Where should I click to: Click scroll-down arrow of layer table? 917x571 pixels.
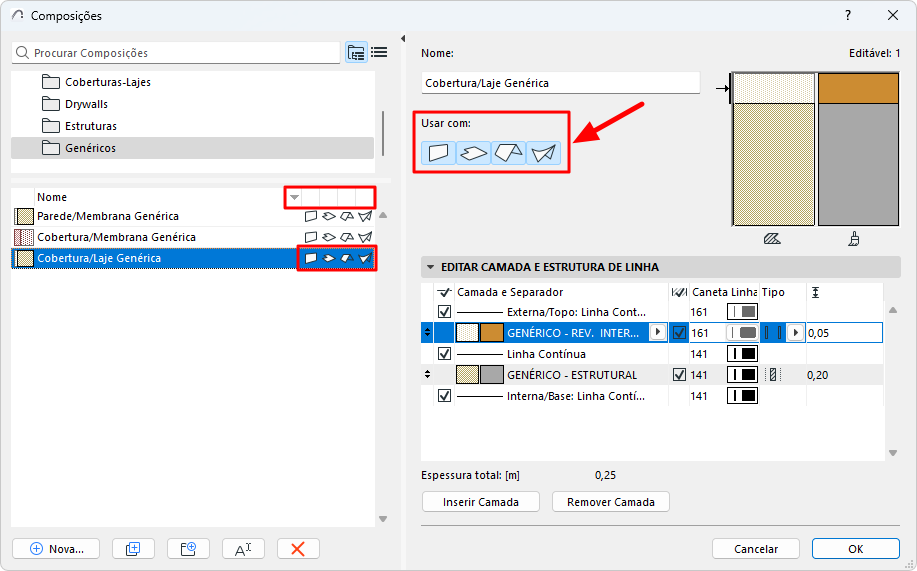(x=892, y=452)
